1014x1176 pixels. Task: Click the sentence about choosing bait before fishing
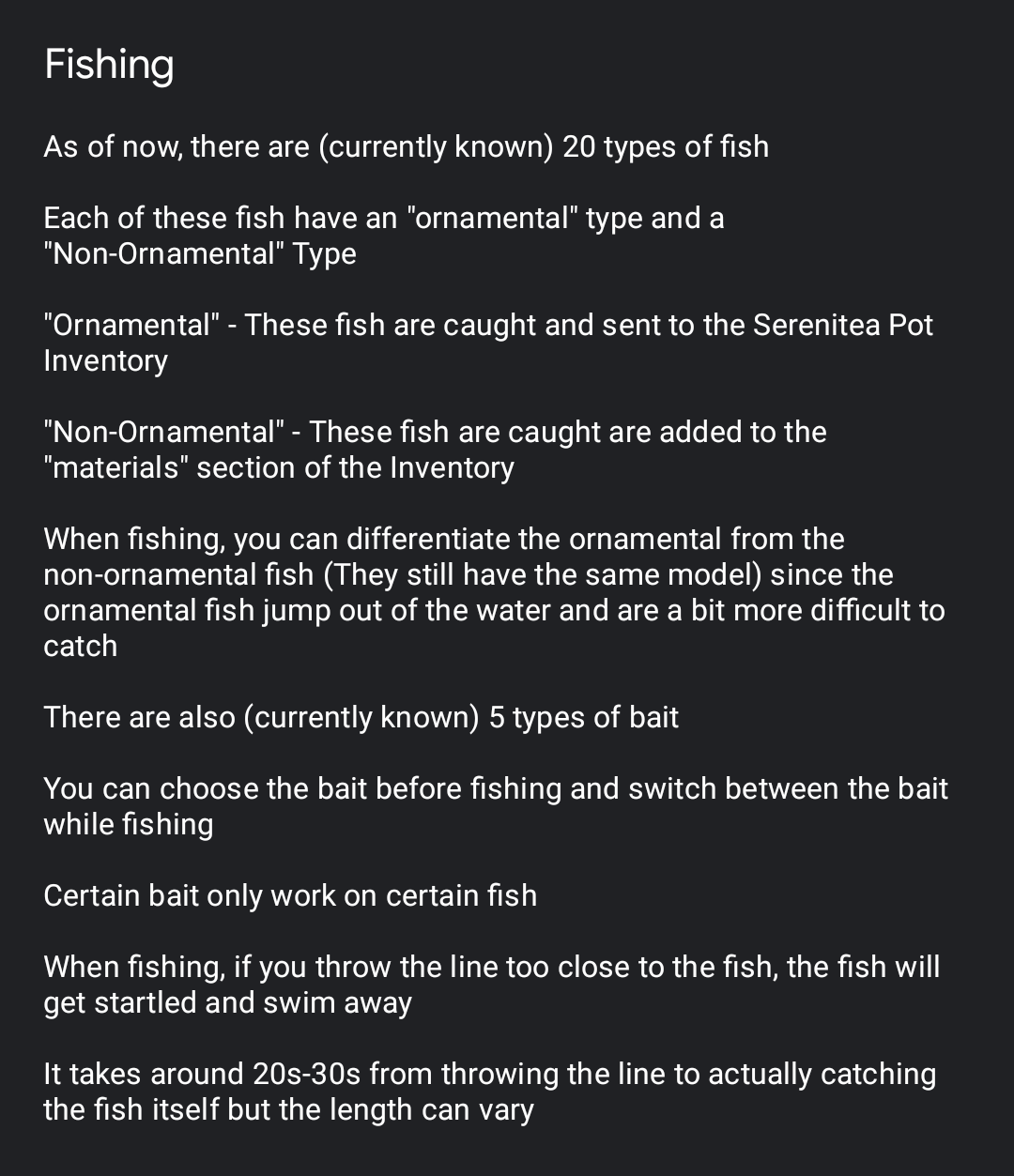click(496, 806)
